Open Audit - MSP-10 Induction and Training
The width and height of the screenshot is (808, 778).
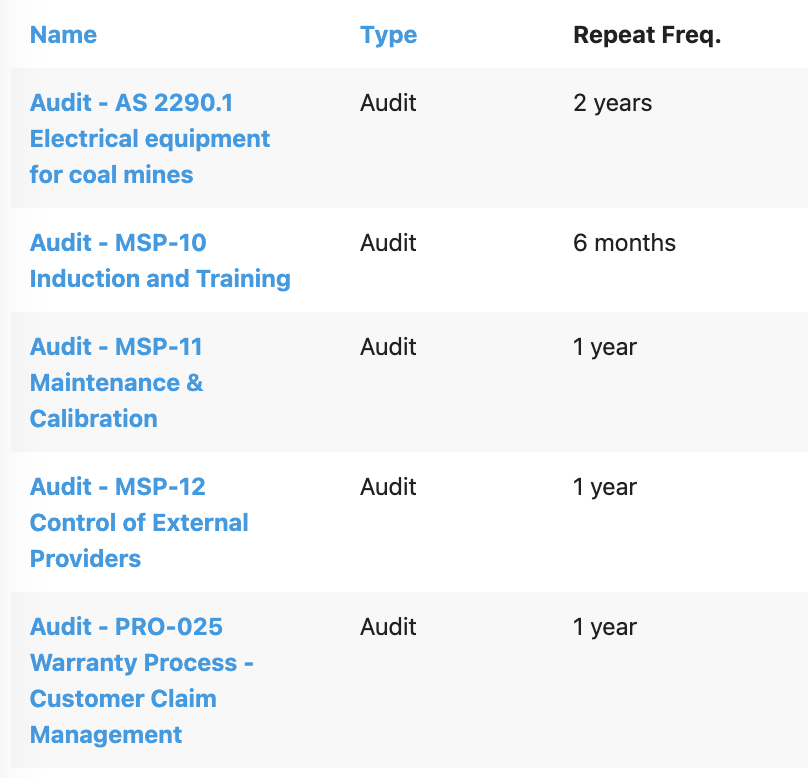pyautogui.click(x=160, y=261)
